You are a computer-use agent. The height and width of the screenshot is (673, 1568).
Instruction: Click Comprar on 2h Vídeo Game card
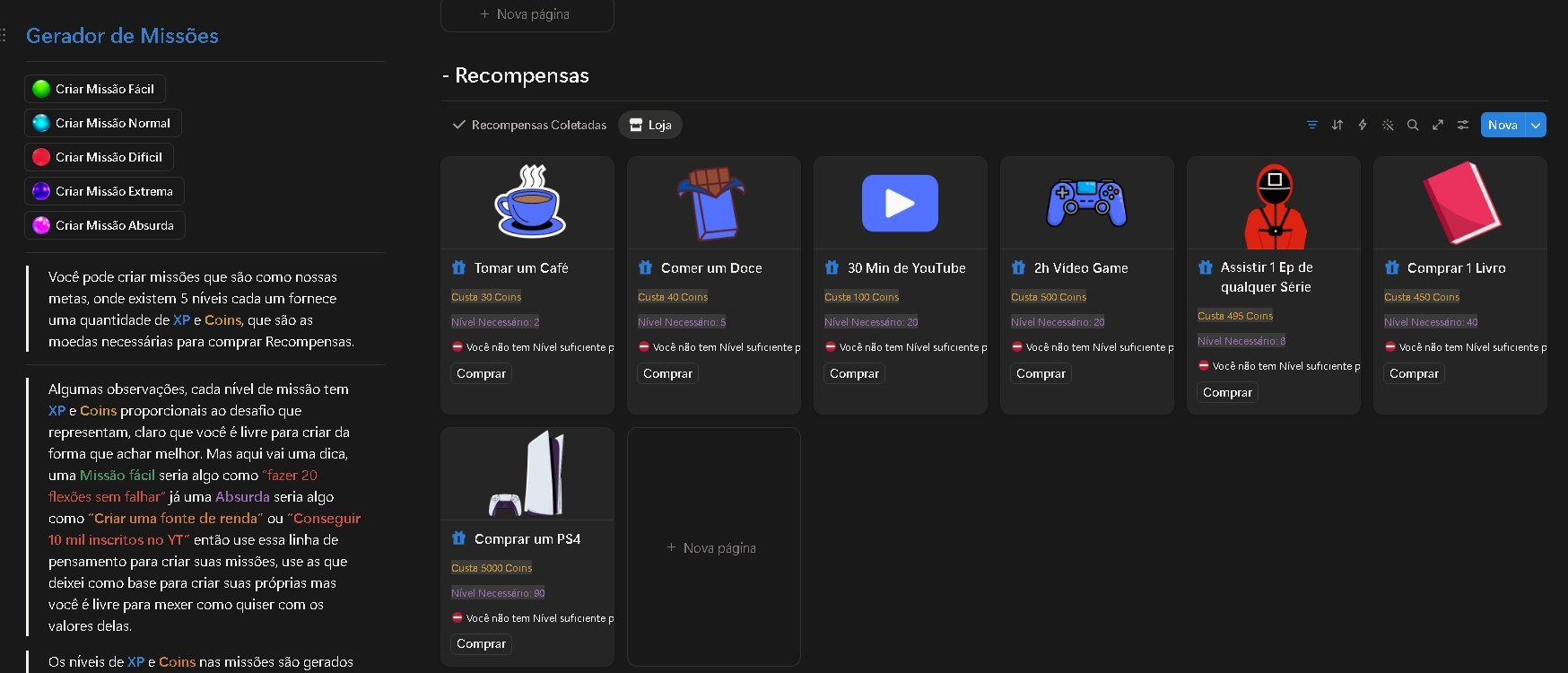[x=1041, y=373]
